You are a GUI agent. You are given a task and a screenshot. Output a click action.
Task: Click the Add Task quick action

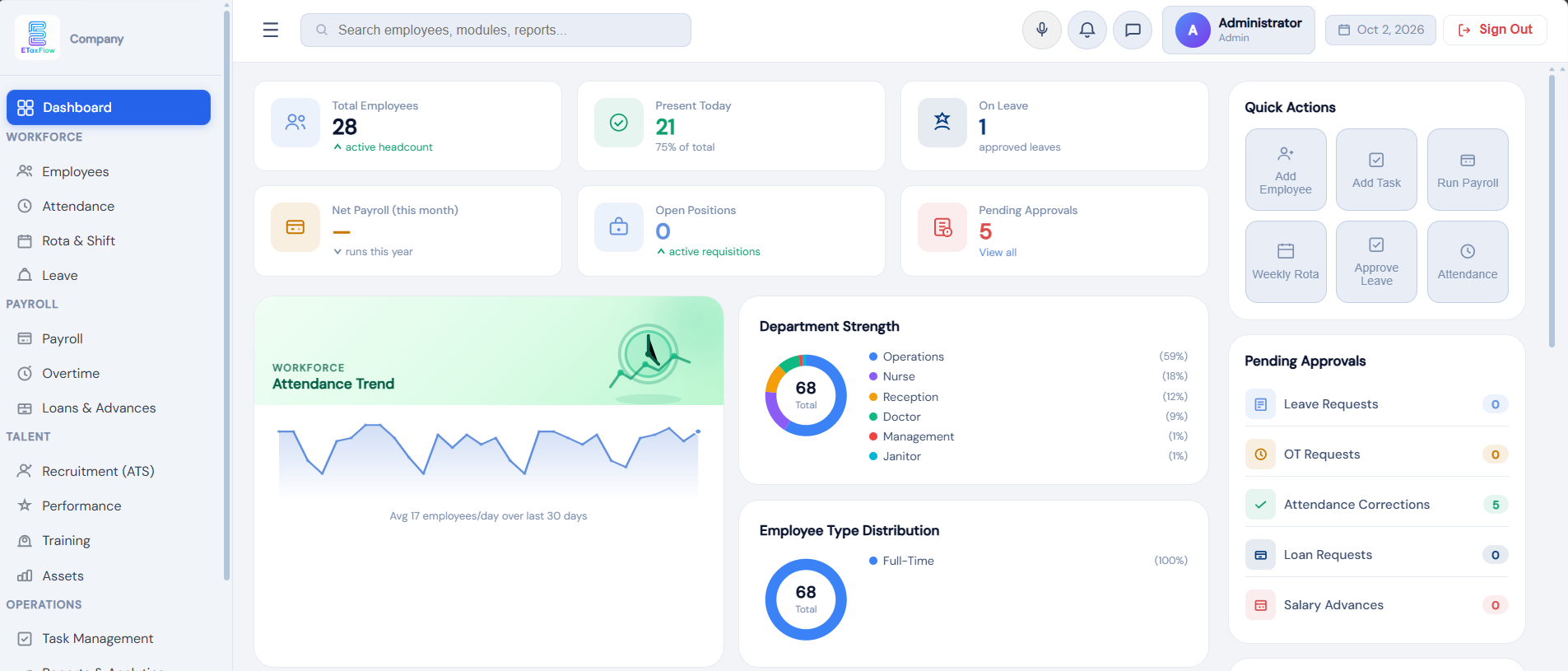1376,170
